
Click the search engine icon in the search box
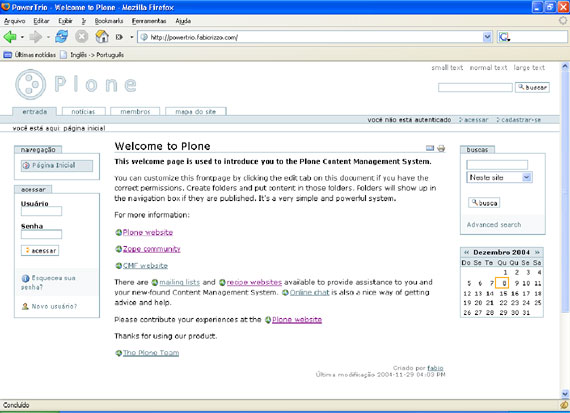click(x=505, y=37)
